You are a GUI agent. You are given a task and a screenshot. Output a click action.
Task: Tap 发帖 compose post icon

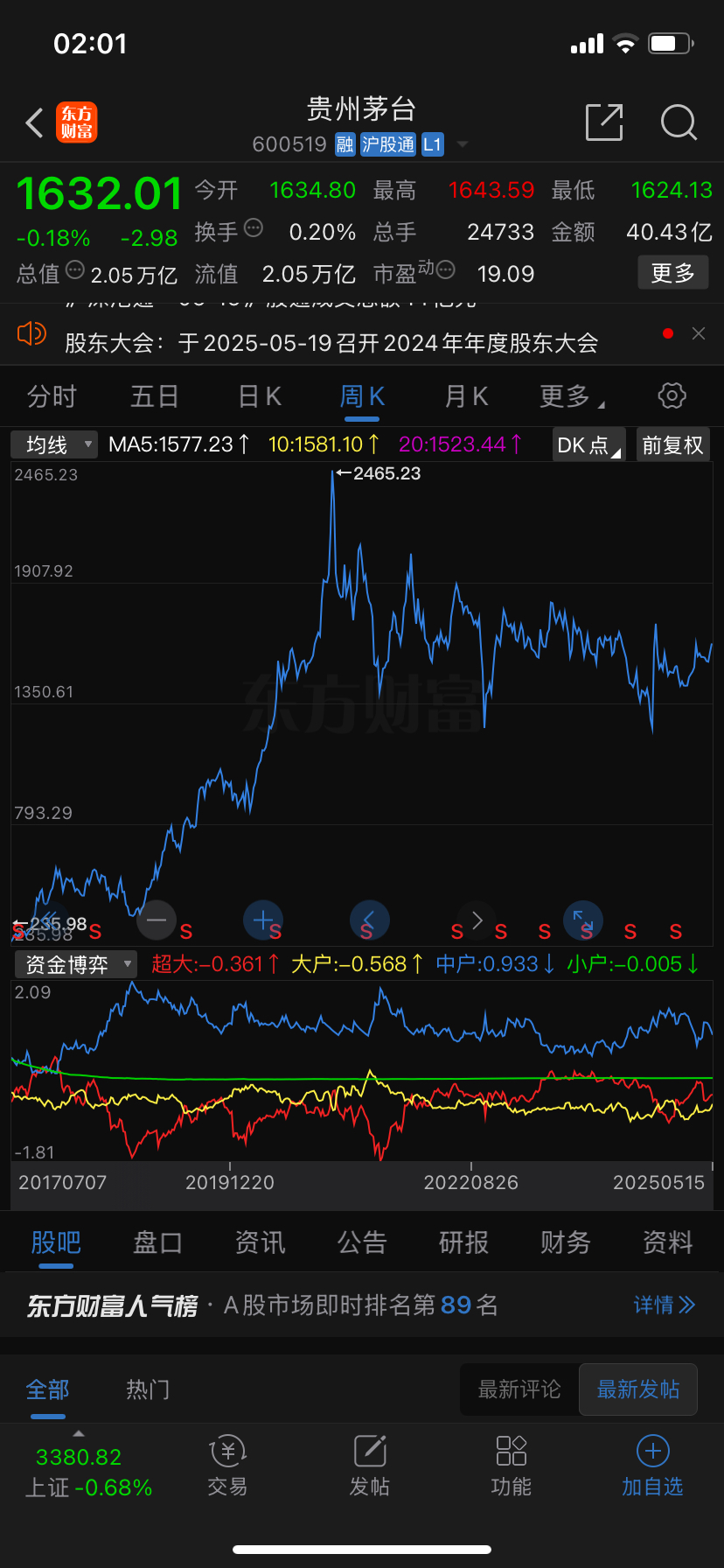(370, 1466)
